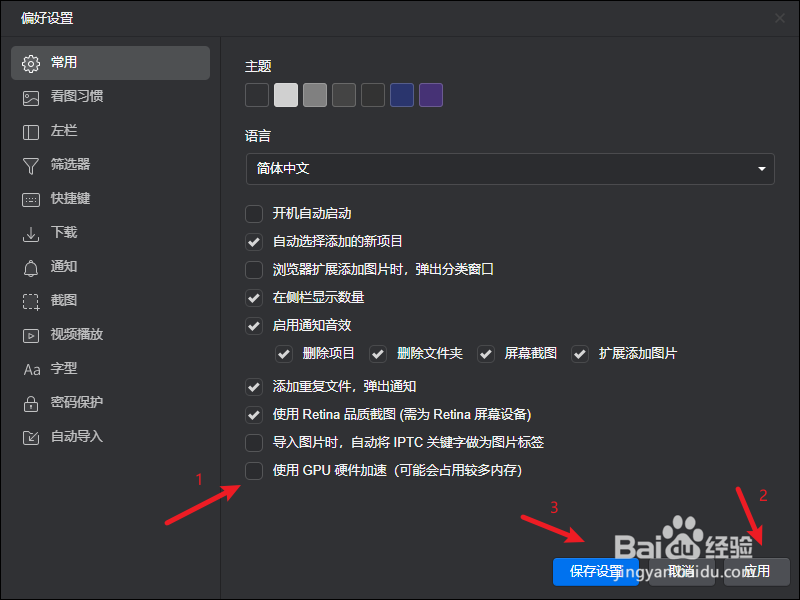
Task: Click the gear icon beside 常用
Action: point(31,63)
